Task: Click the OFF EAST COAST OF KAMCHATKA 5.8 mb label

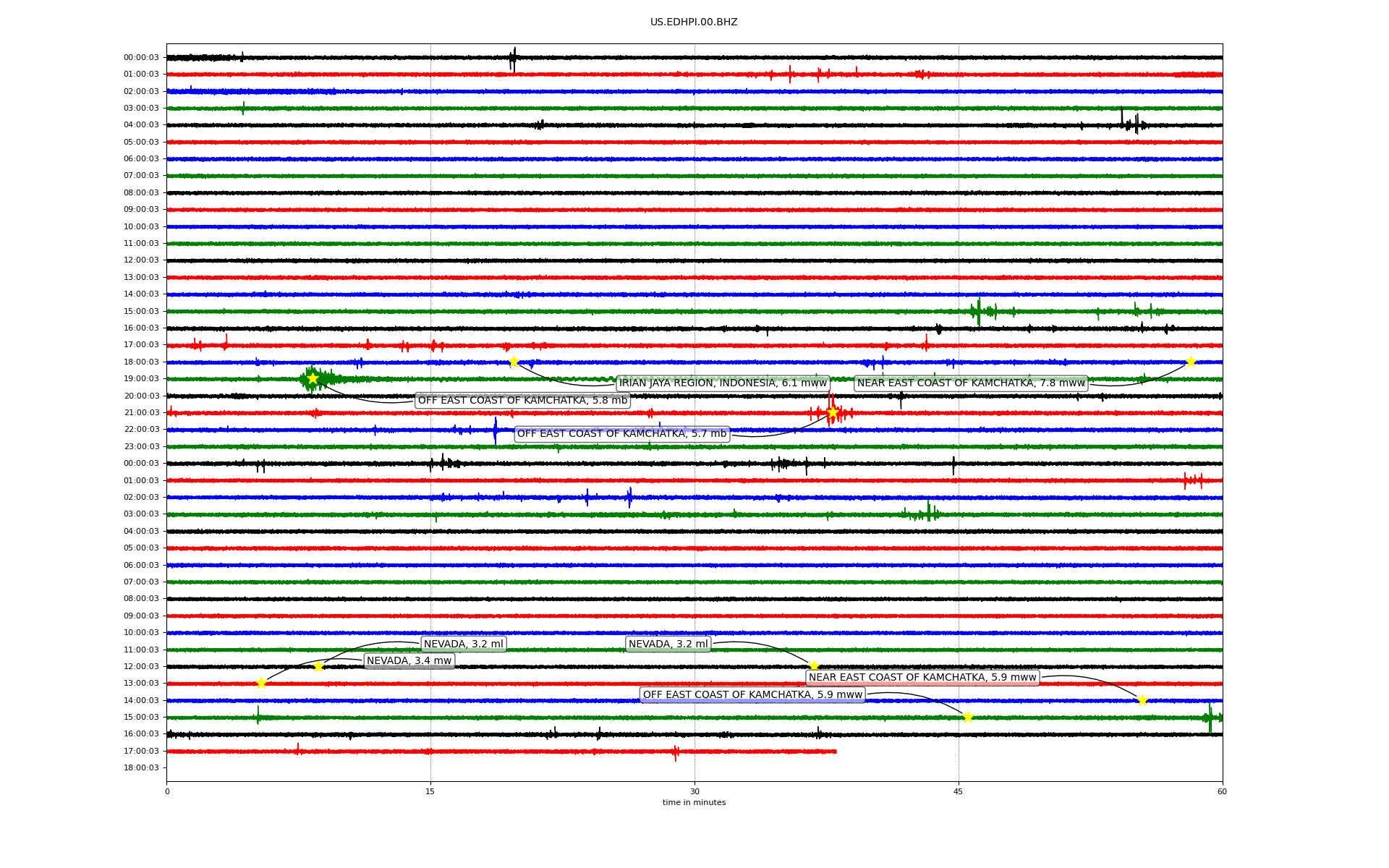Action: point(522,400)
